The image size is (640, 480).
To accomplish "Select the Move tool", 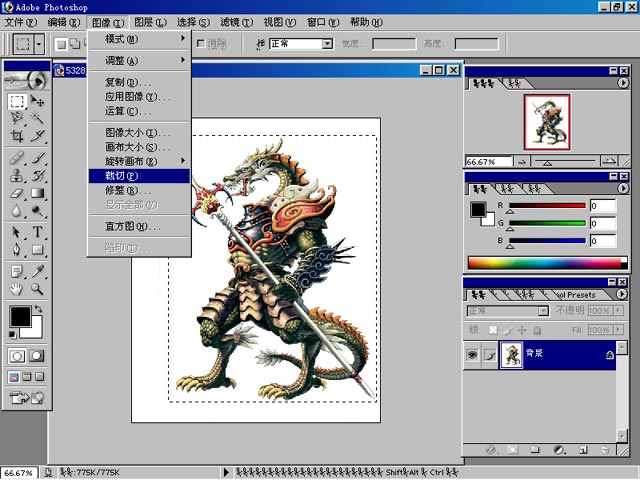I will (x=37, y=101).
